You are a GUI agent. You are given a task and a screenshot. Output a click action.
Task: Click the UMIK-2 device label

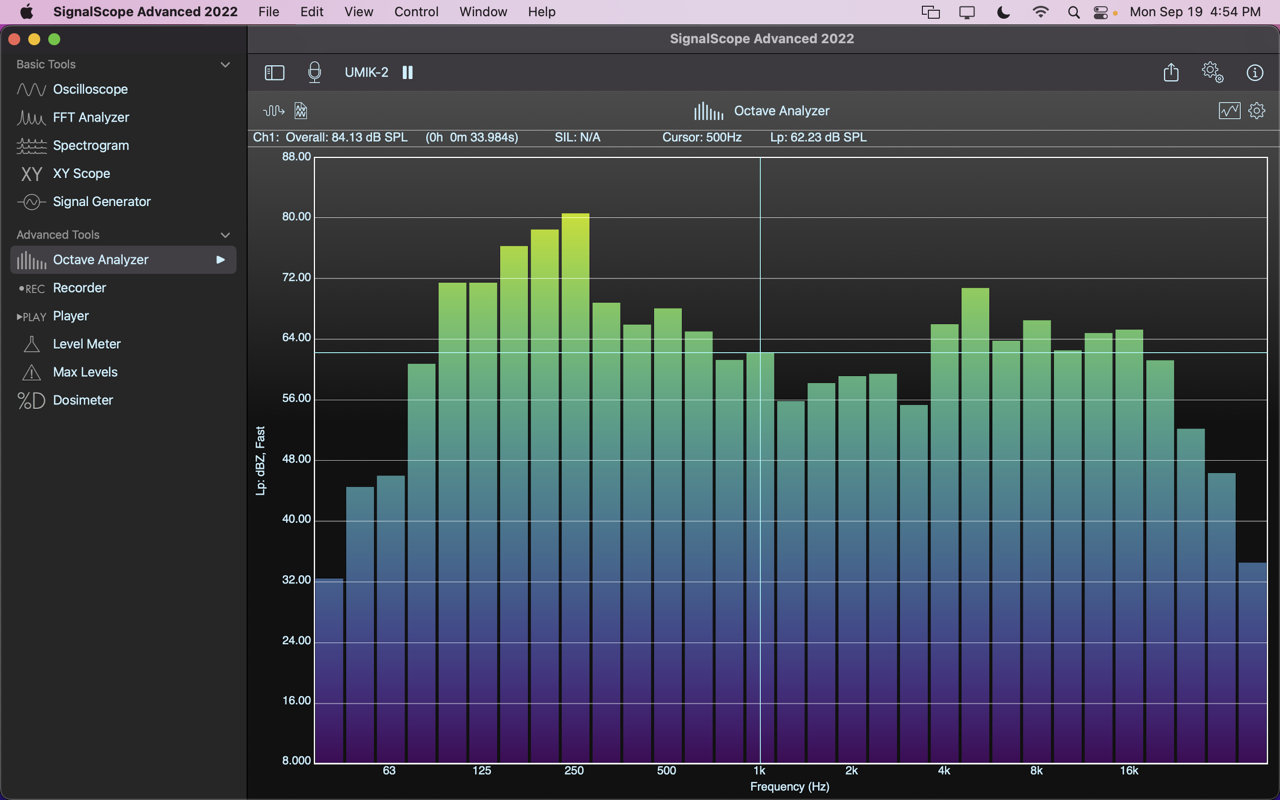click(x=366, y=72)
